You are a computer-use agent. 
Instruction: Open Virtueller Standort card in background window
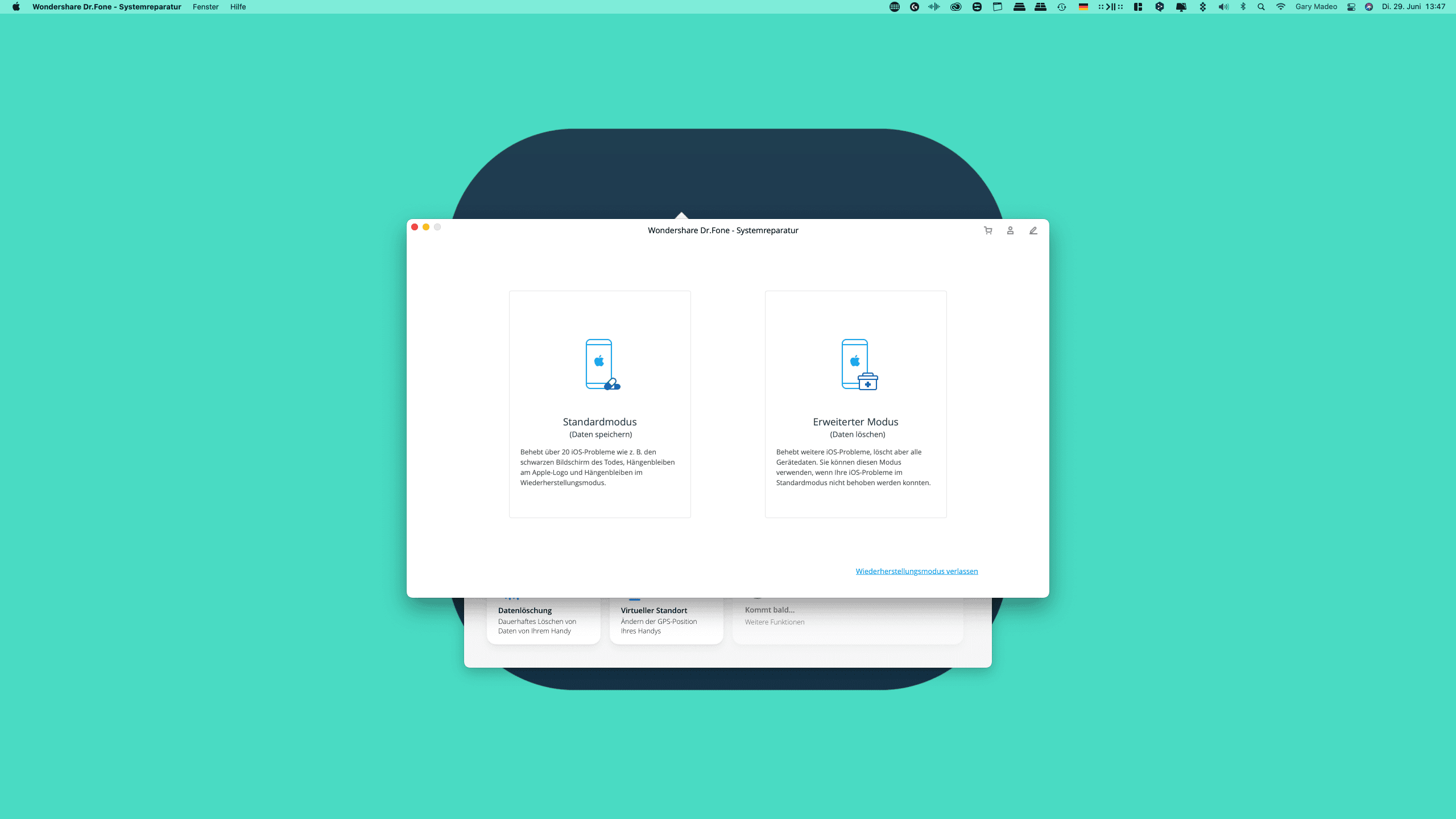pos(667,620)
